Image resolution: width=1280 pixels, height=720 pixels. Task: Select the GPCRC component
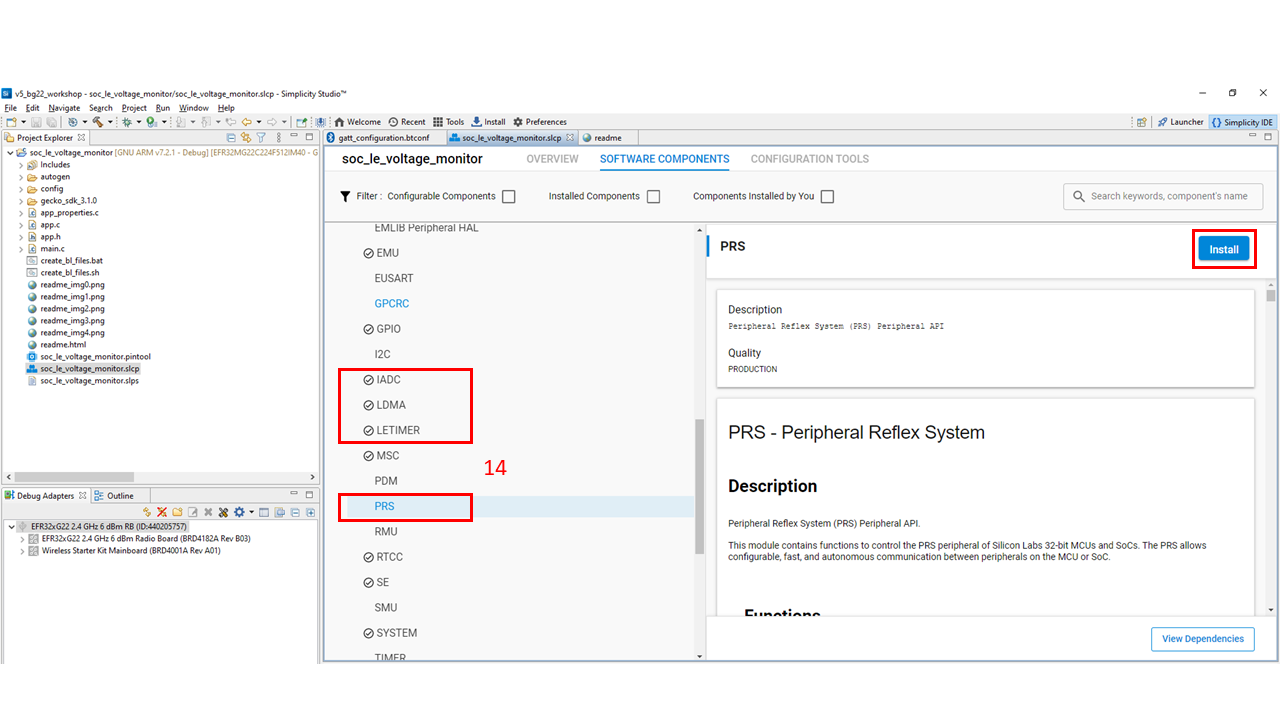[392, 304]
